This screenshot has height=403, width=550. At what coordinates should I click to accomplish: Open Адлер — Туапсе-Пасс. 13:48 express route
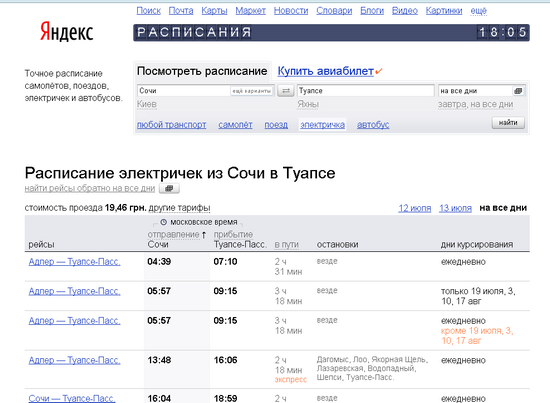74,360
